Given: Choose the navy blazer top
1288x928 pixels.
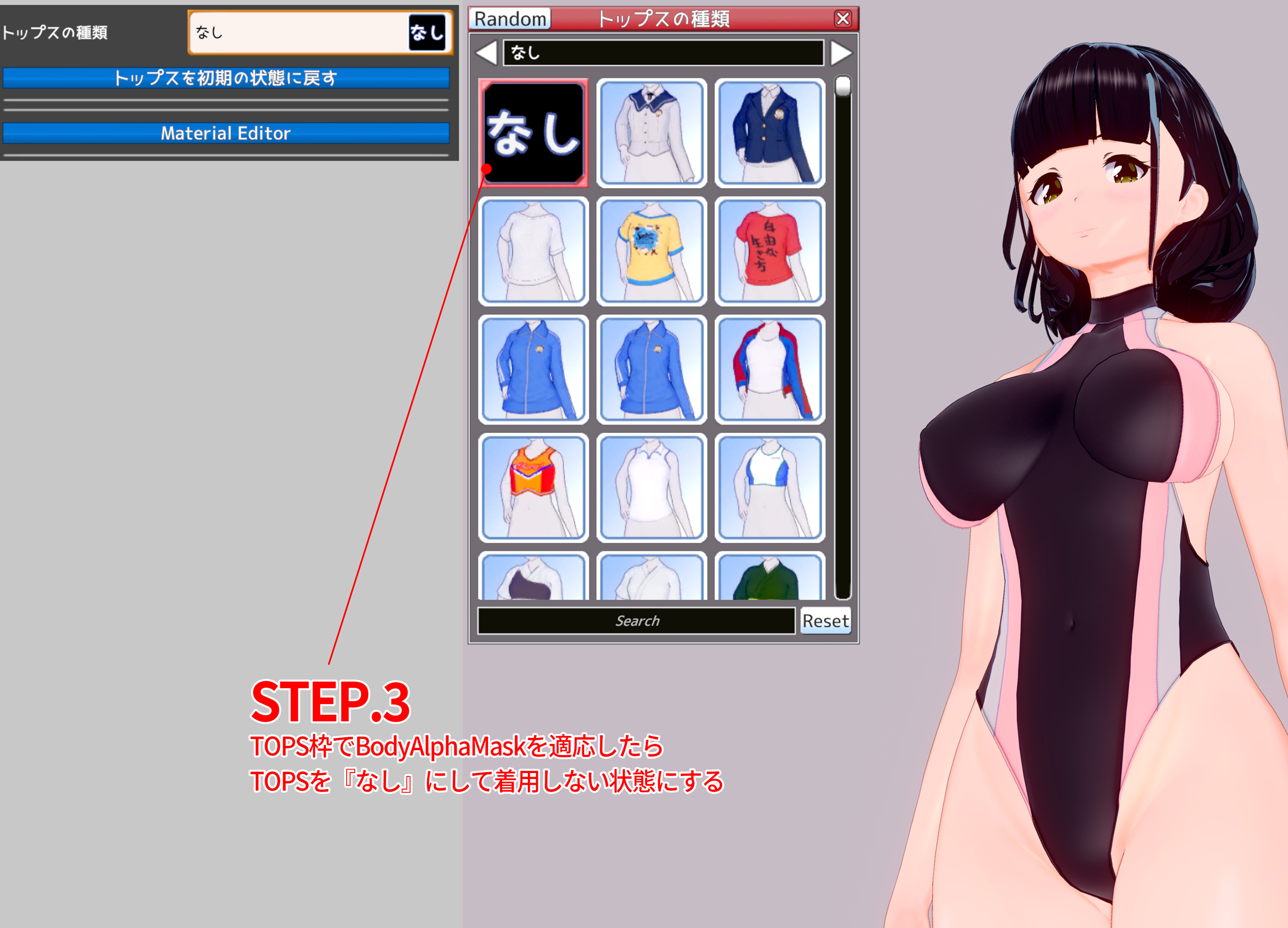Looking at the screenshot, I should click(769, 133).
